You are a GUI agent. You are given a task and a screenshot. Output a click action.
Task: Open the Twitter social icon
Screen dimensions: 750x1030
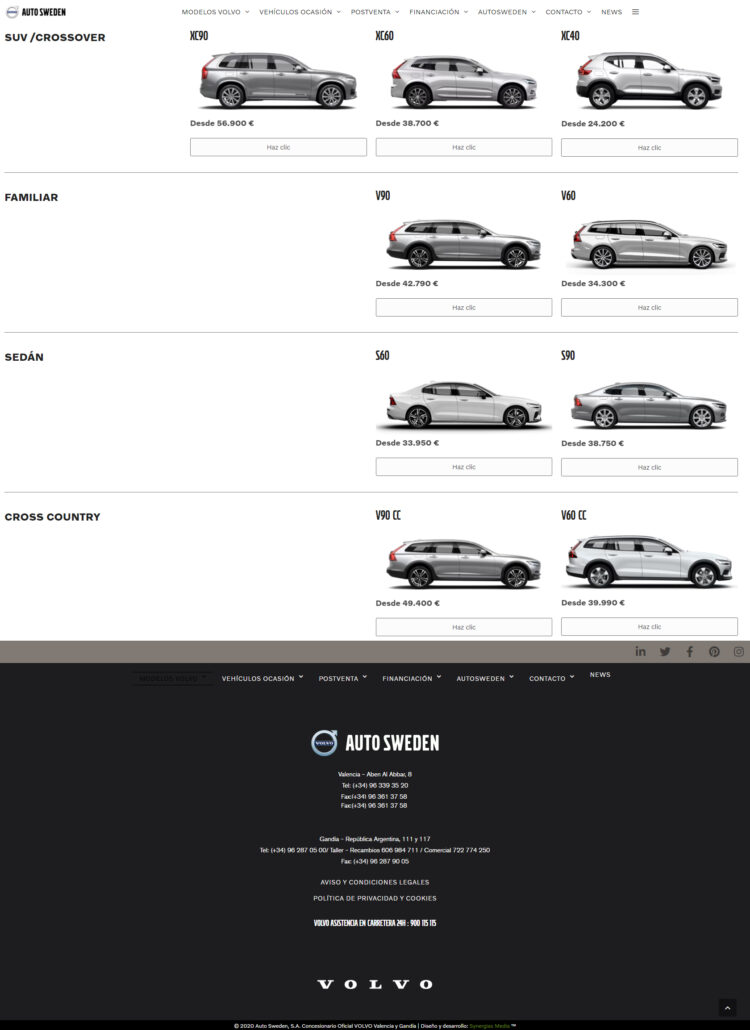665,652
